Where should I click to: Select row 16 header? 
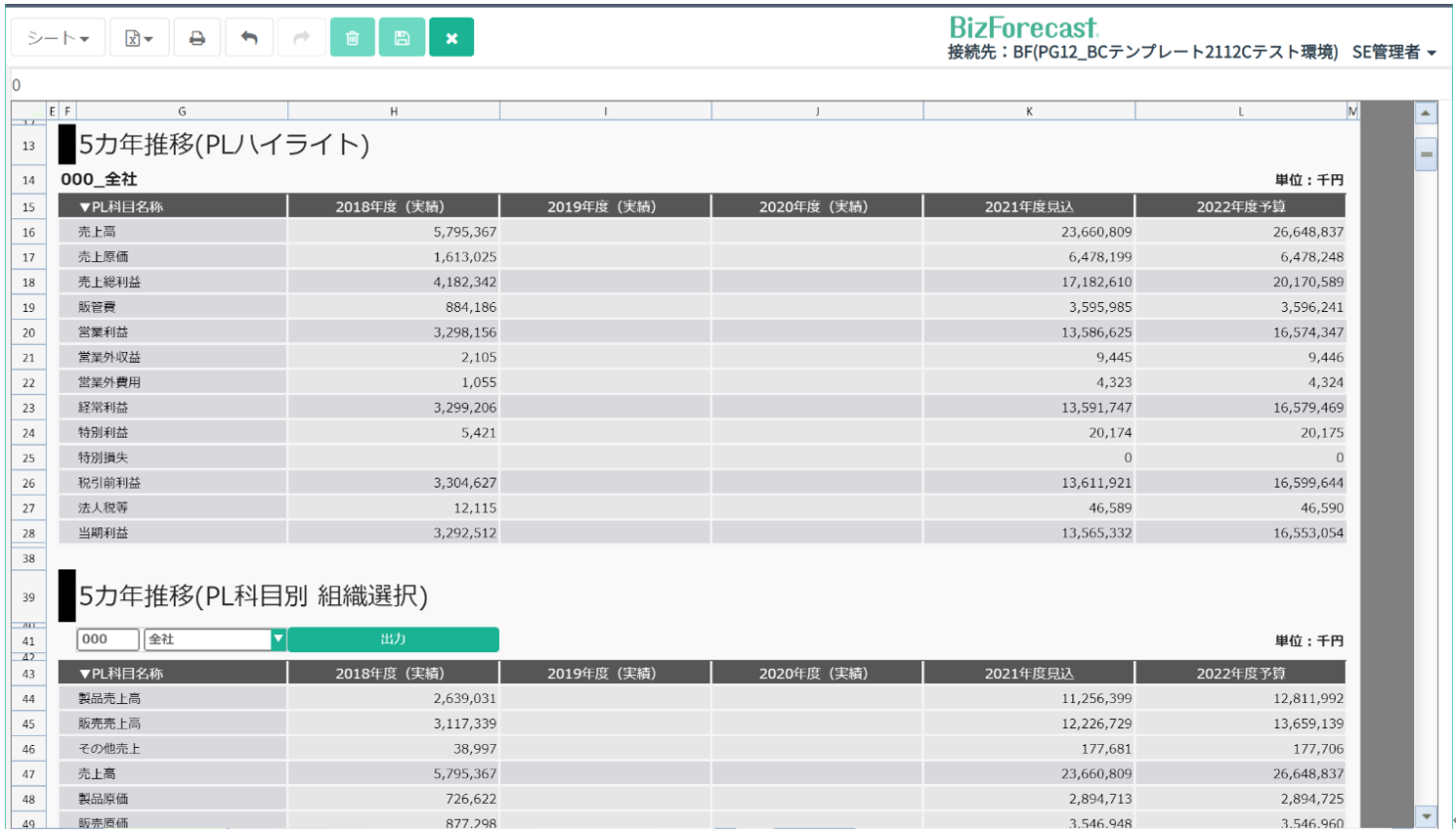(28, 233)
